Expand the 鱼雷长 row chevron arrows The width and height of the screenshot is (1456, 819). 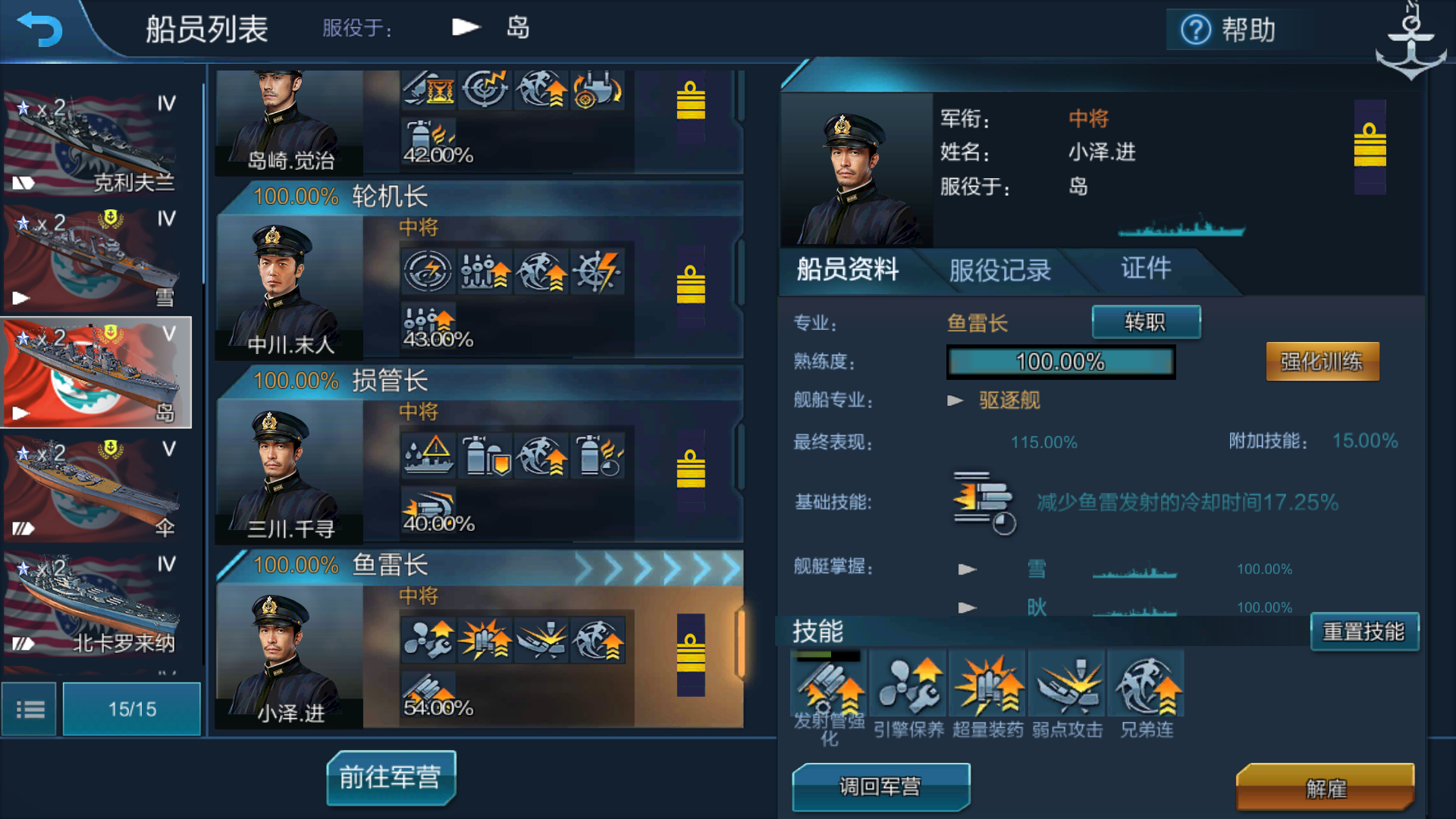pyautogui.click(x=657, y=567)
